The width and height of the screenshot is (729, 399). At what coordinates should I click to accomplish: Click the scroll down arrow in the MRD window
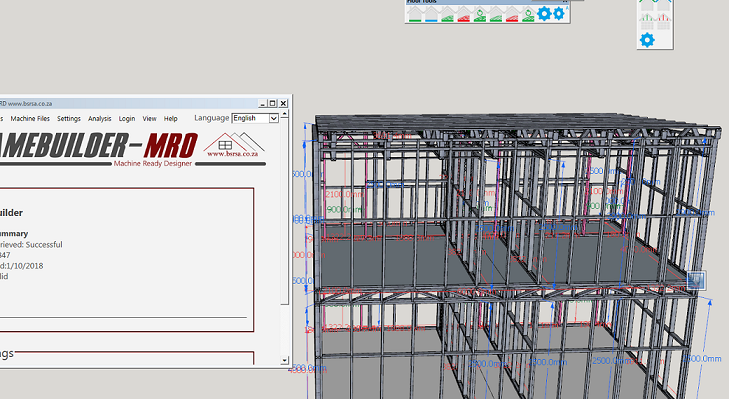pos(285,360)
